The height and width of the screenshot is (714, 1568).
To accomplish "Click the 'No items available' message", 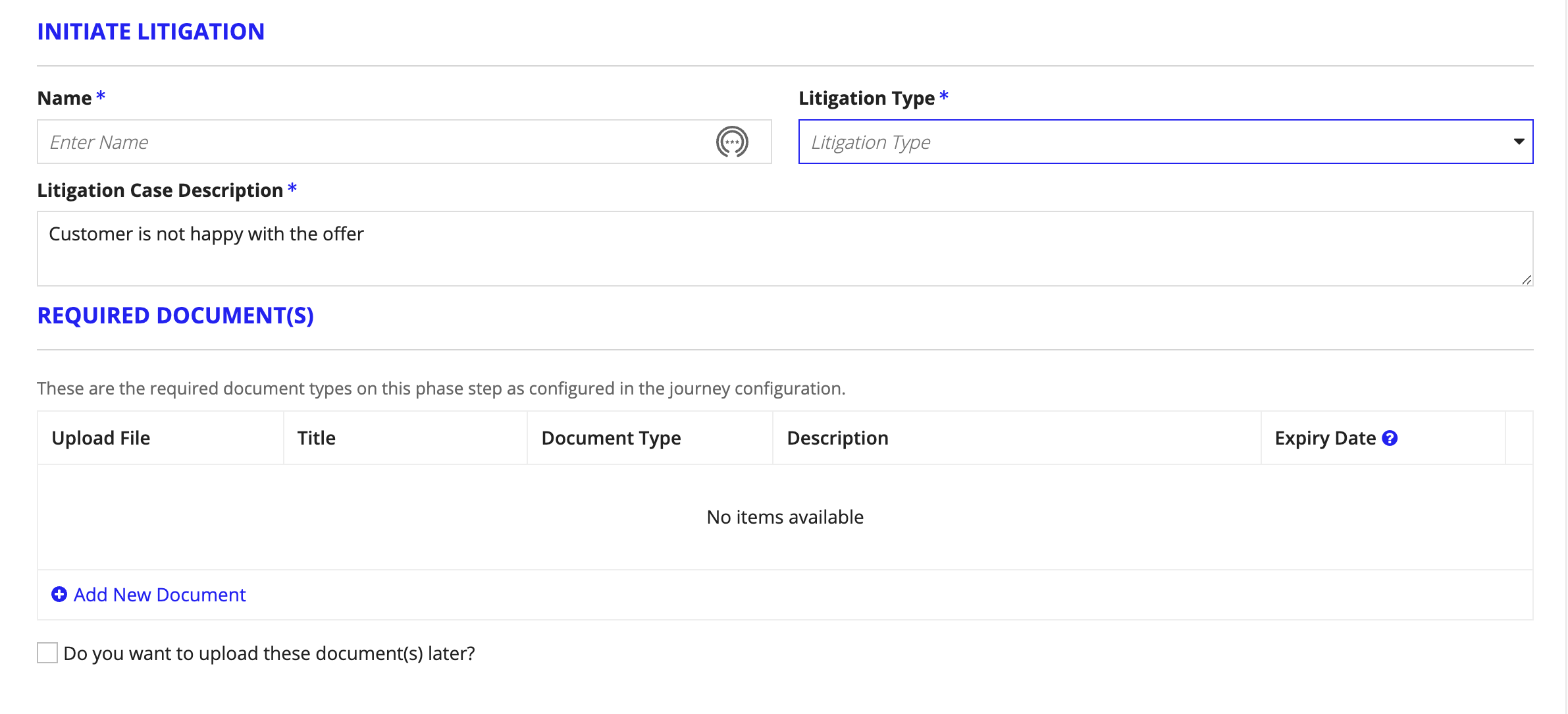I will pos(785,517).
